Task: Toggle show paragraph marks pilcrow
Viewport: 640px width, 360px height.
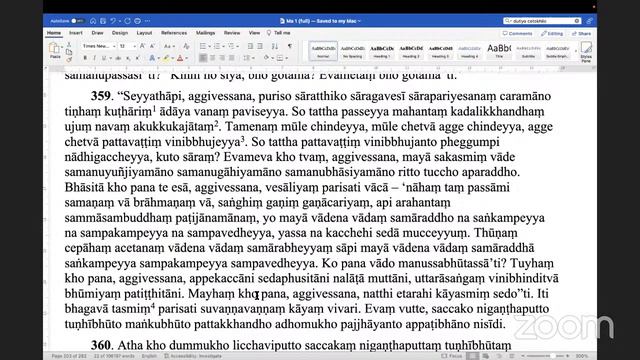Action: click(290, 47)
